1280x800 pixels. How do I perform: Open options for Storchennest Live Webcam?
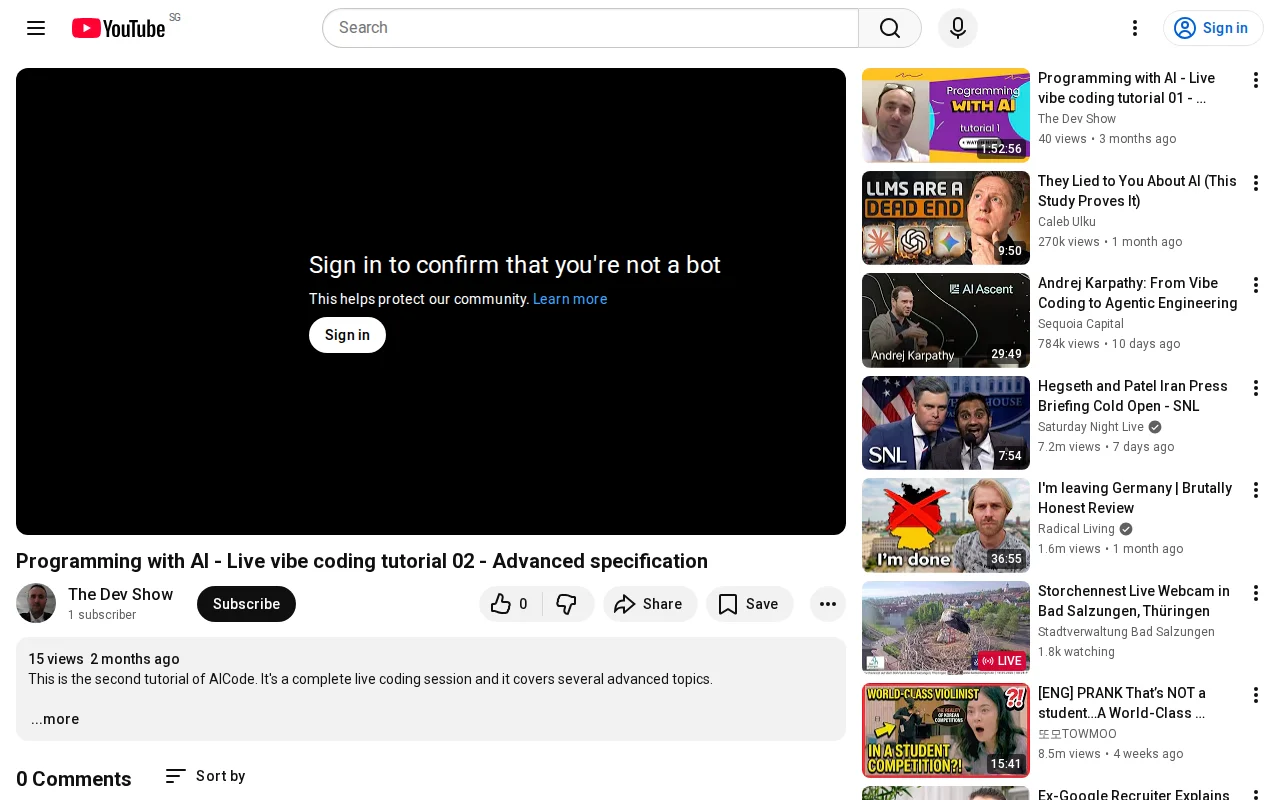[1256, 593]
